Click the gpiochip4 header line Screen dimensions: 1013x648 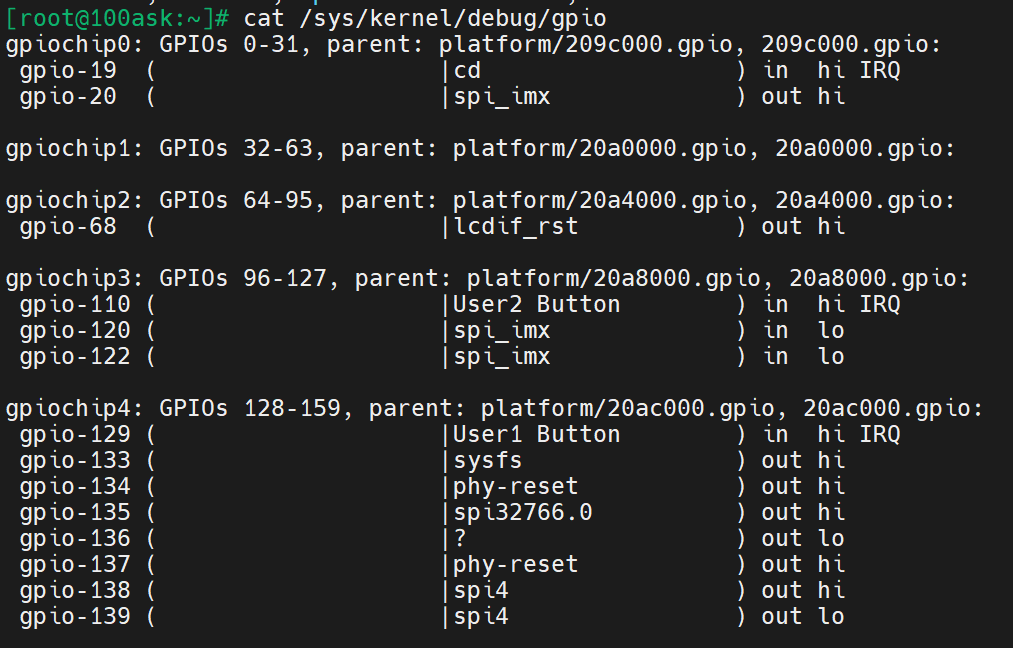[x=494, y=408]
